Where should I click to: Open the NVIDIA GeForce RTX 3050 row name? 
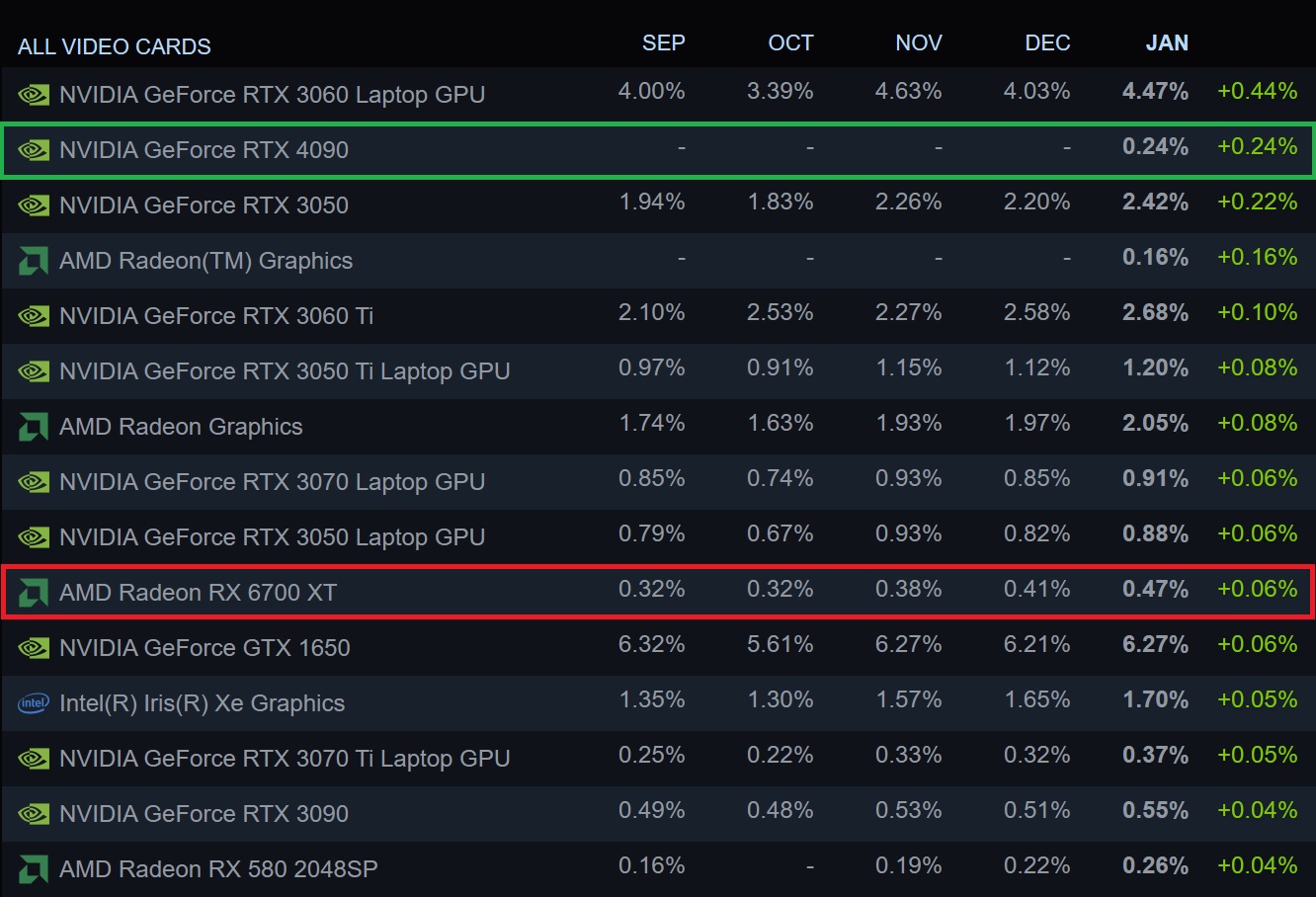[x=204, y=205]
